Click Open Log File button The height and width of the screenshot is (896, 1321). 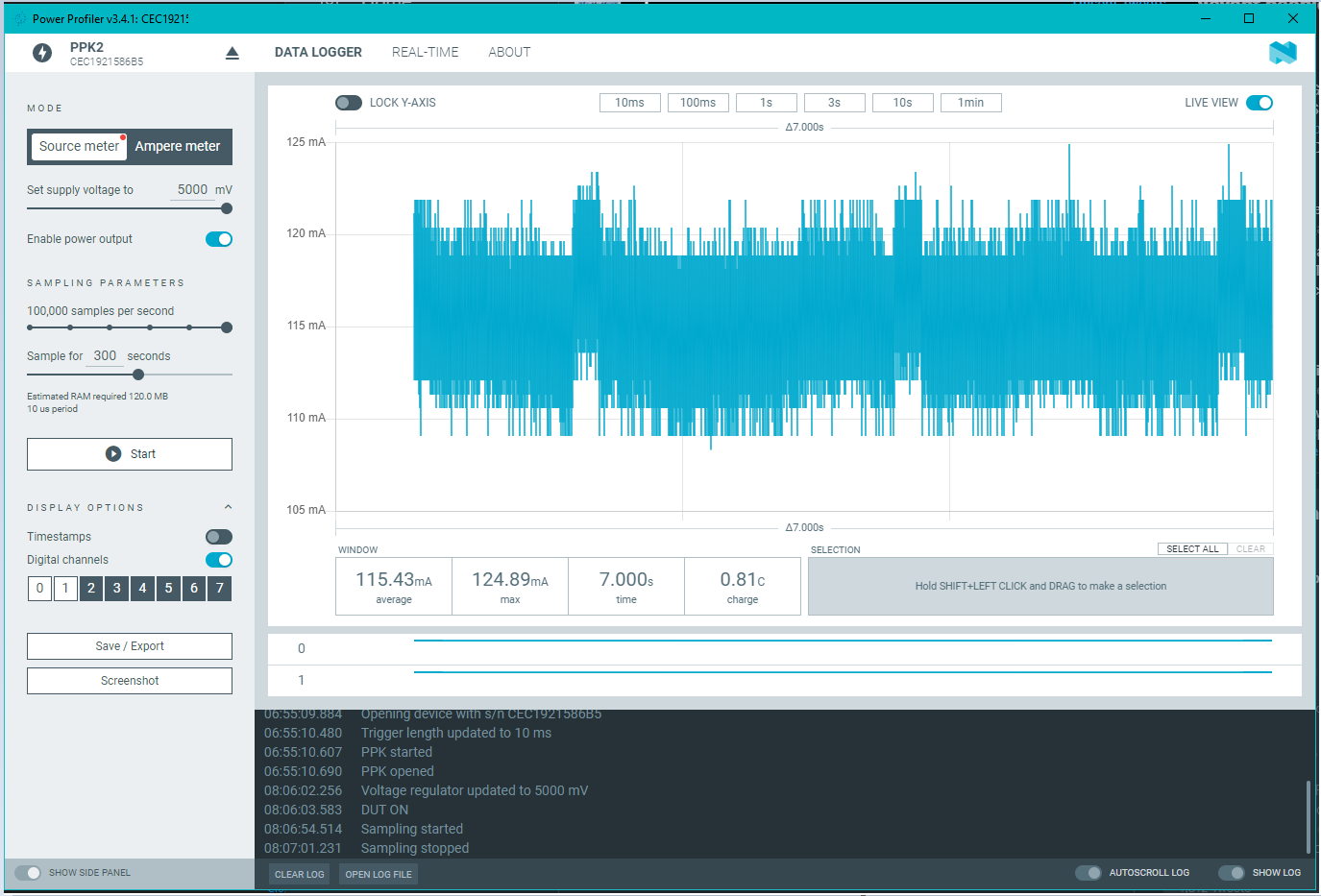pos(379,875)
